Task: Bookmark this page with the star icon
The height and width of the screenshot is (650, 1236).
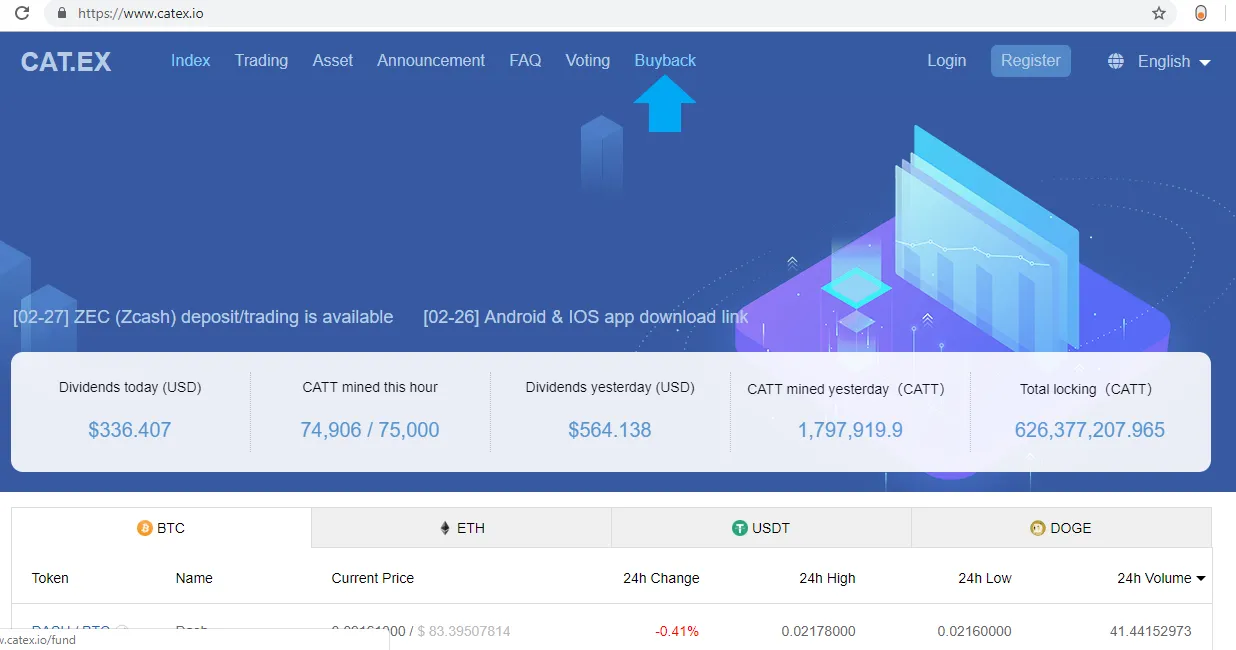Action: (x=1159, y=14)
